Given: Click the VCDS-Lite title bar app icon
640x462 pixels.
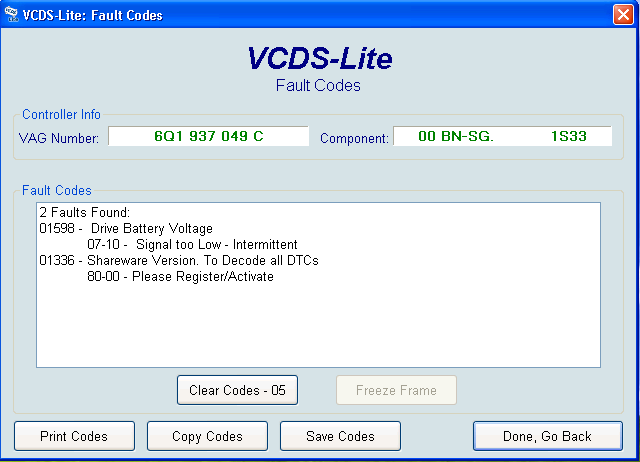Looking at the screenshot, I should (11, 14).
